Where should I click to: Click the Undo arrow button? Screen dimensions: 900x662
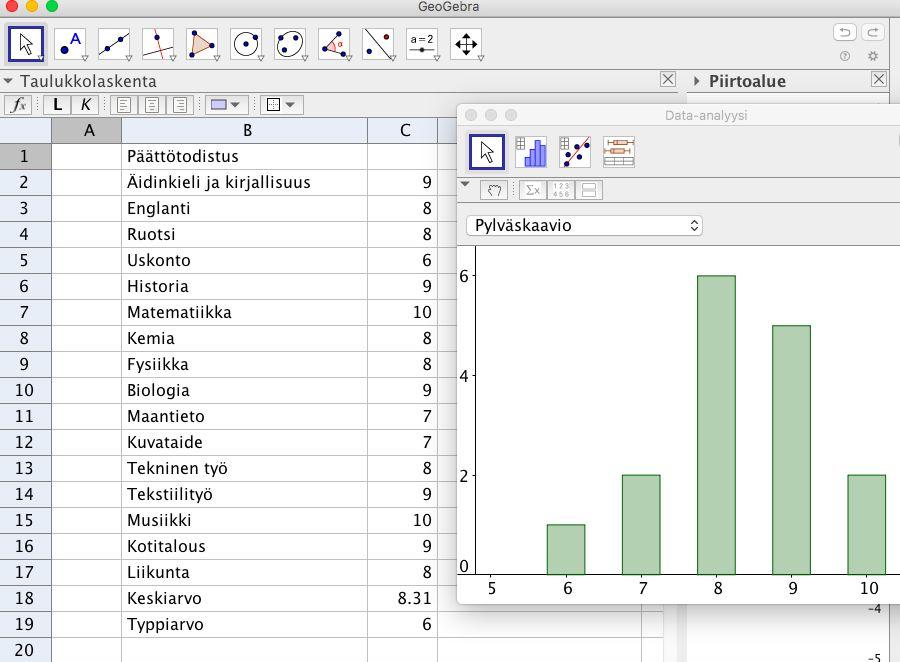(844, 32)
